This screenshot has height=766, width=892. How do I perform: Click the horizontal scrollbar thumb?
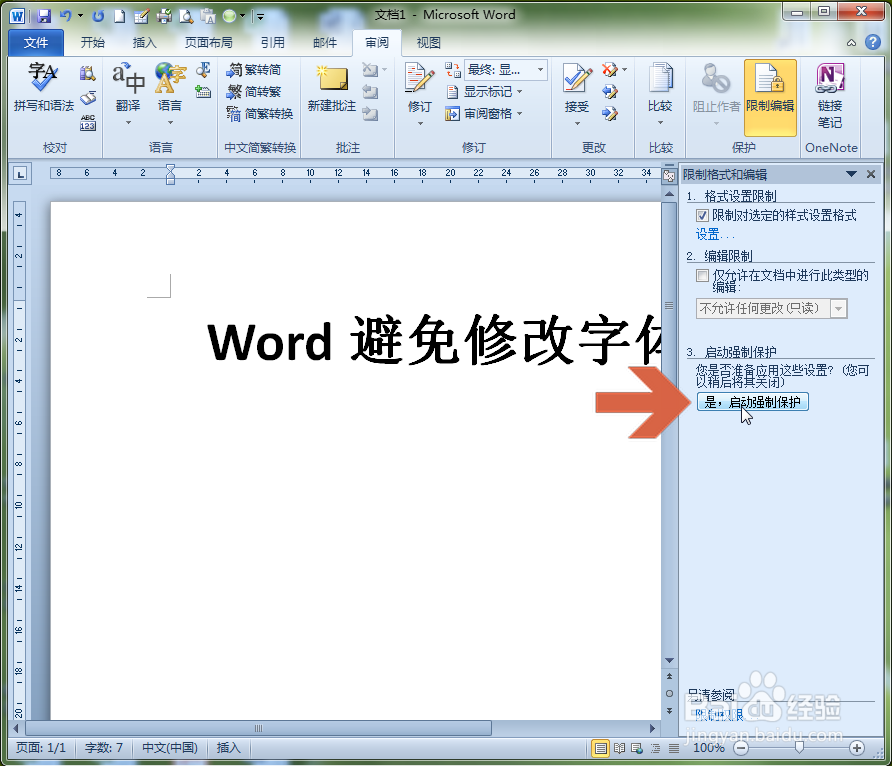259,728
